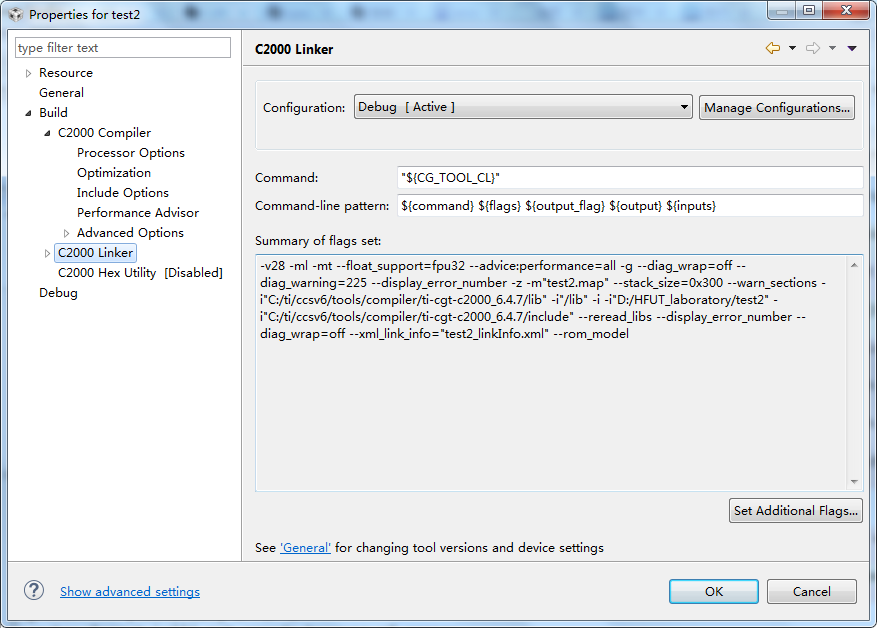The image size is (877, 628).
Task: Open the view menu triangle icon
Action: 852,48
